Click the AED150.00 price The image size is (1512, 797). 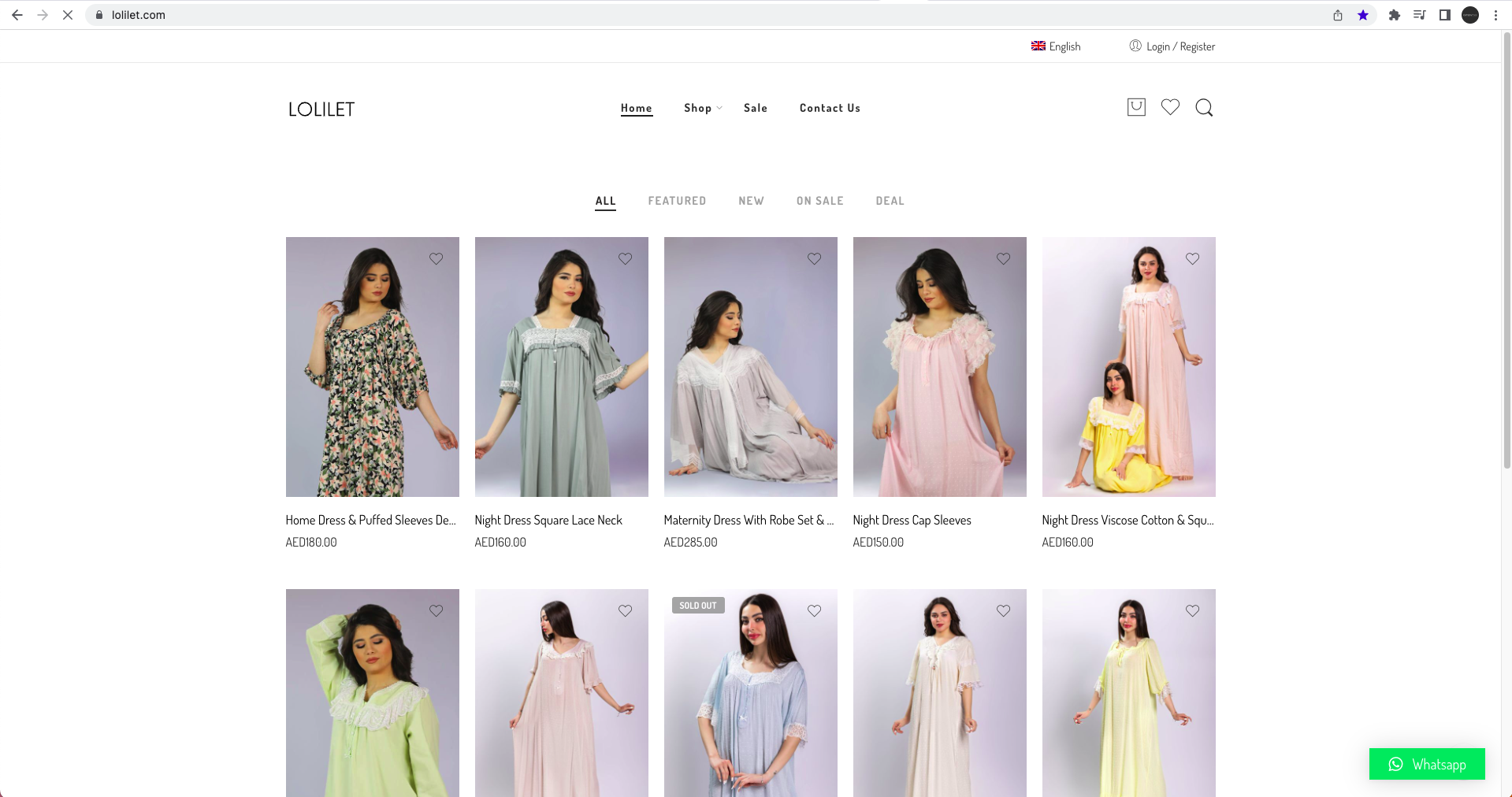(878, 543)
